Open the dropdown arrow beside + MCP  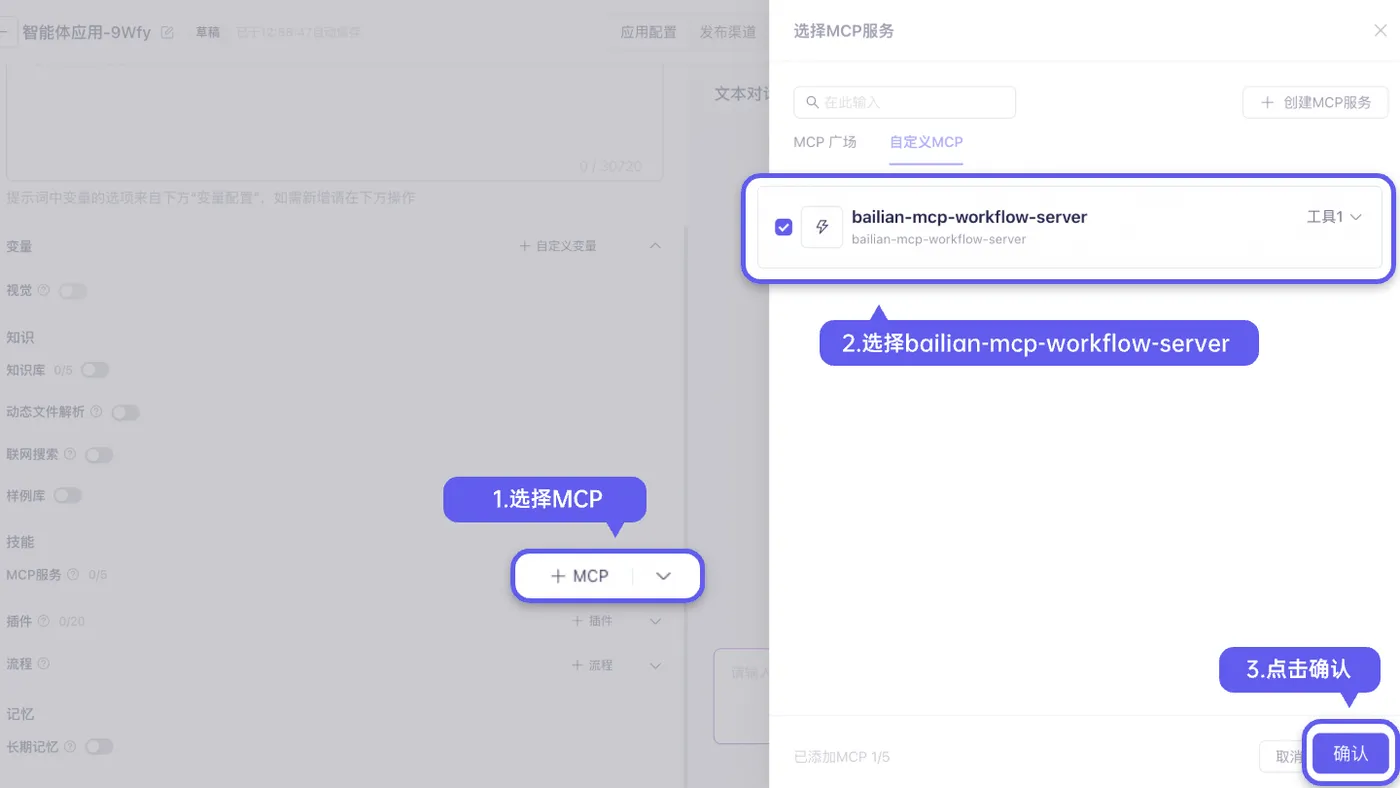[x=663, y=576]
